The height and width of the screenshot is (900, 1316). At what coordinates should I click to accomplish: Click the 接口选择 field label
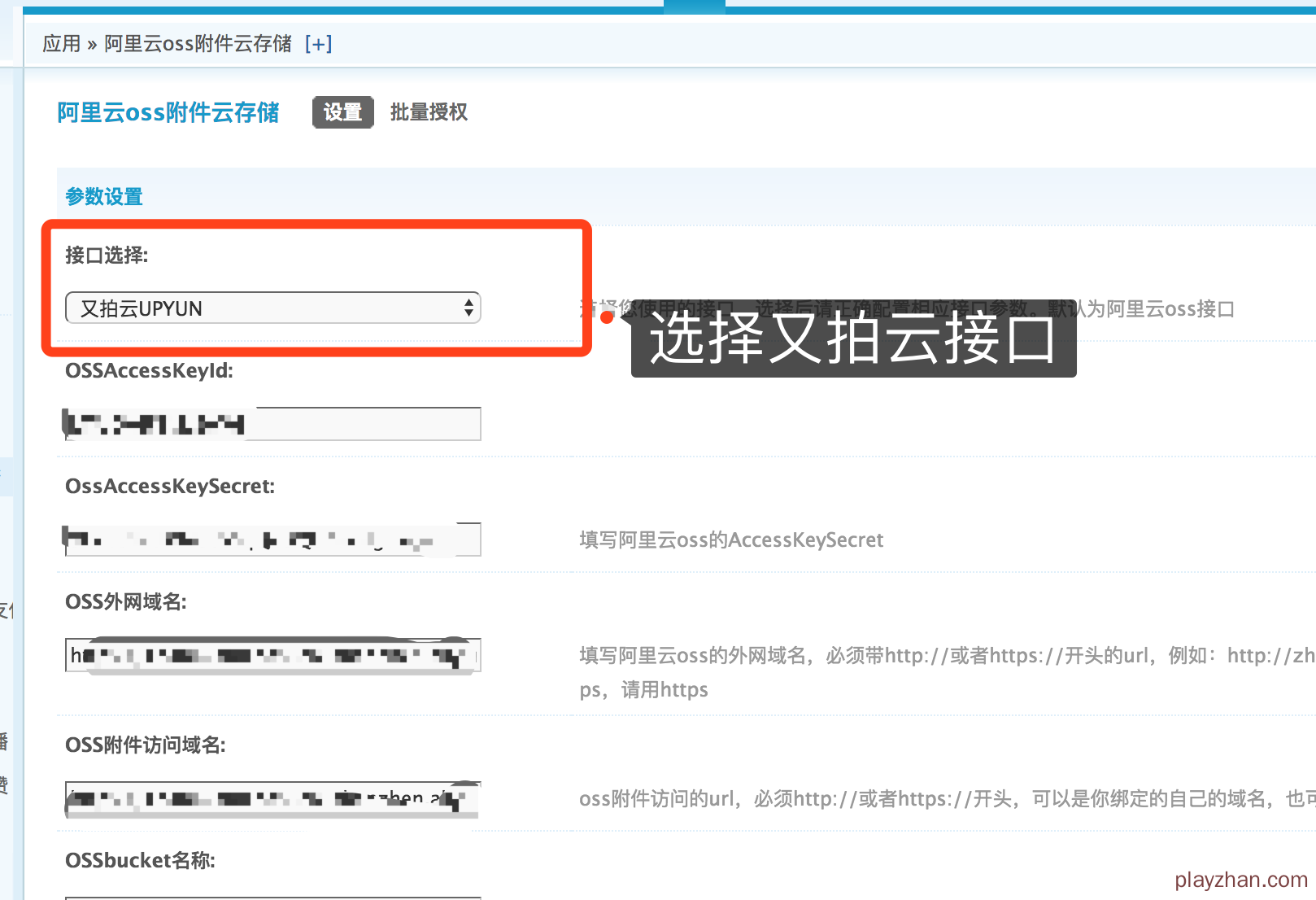click(107, 256)
